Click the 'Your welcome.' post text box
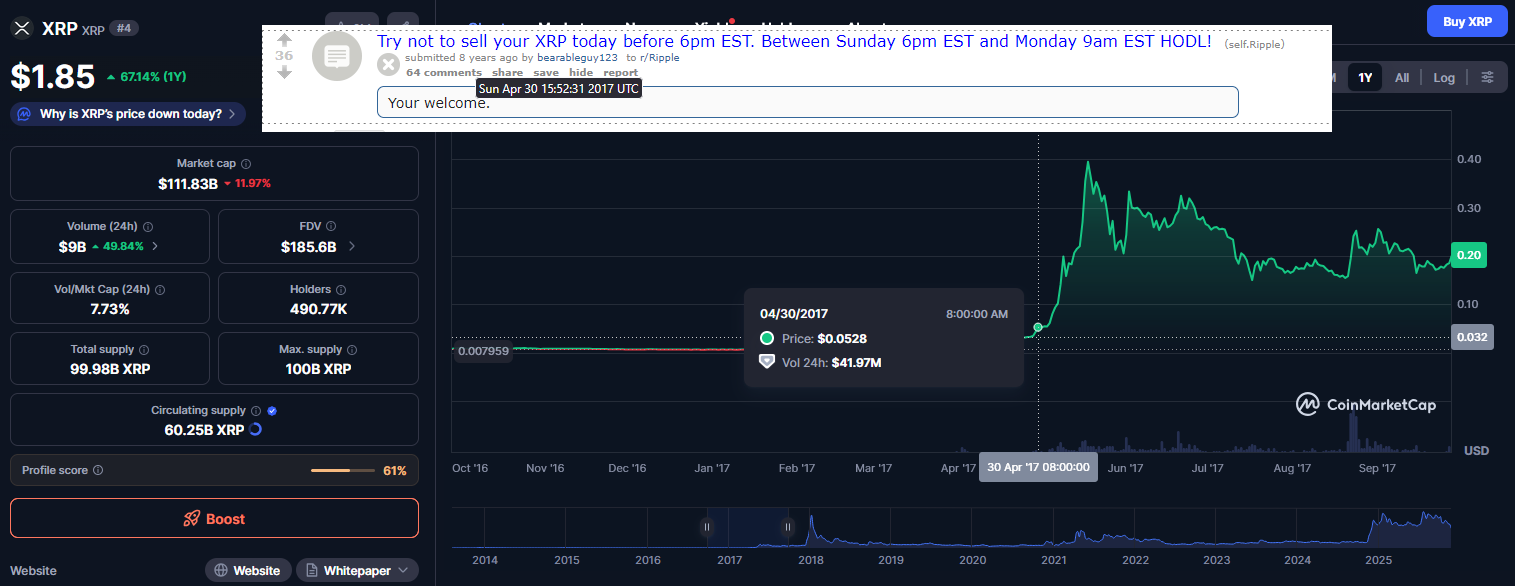 click(807, 102)
